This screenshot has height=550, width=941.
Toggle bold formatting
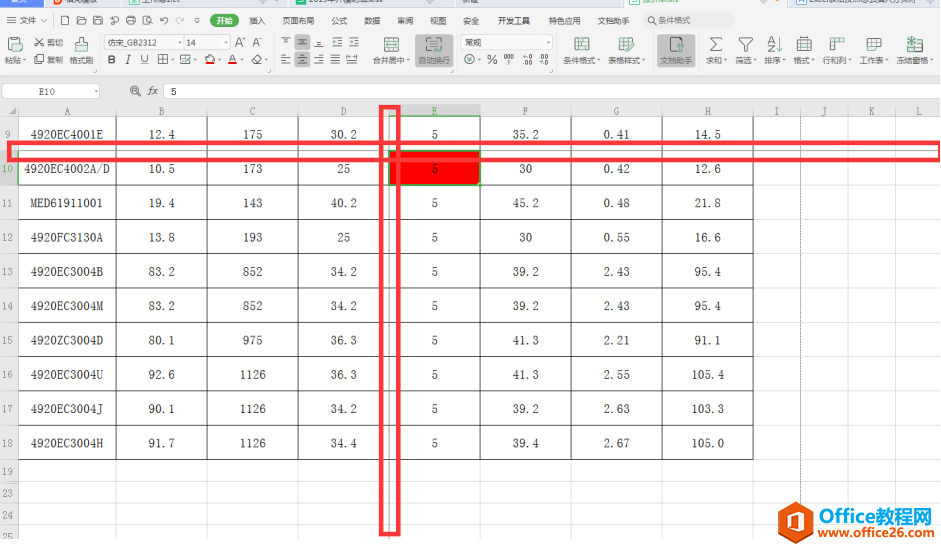[112, 59]
